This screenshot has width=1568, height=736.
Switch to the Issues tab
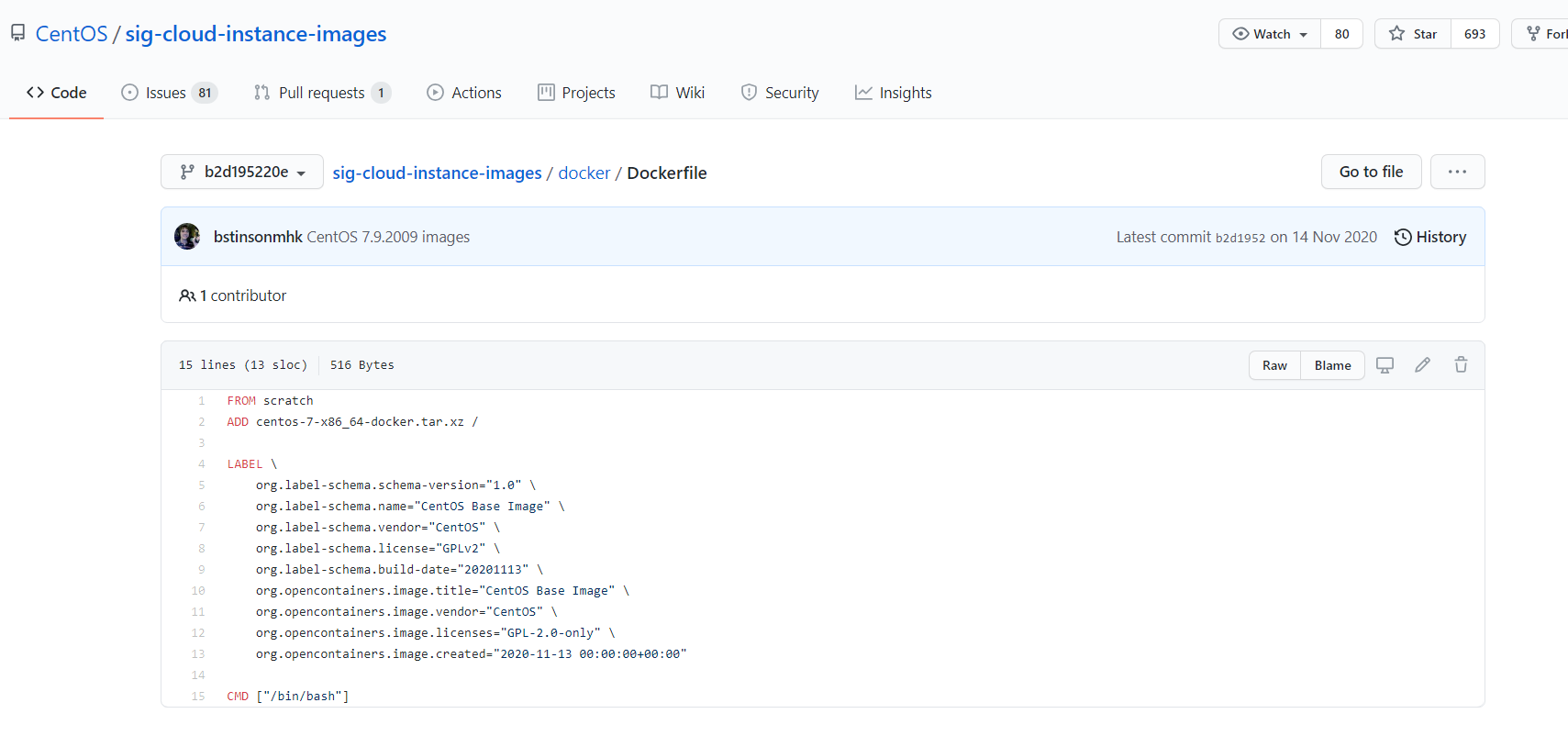(169, 93)
